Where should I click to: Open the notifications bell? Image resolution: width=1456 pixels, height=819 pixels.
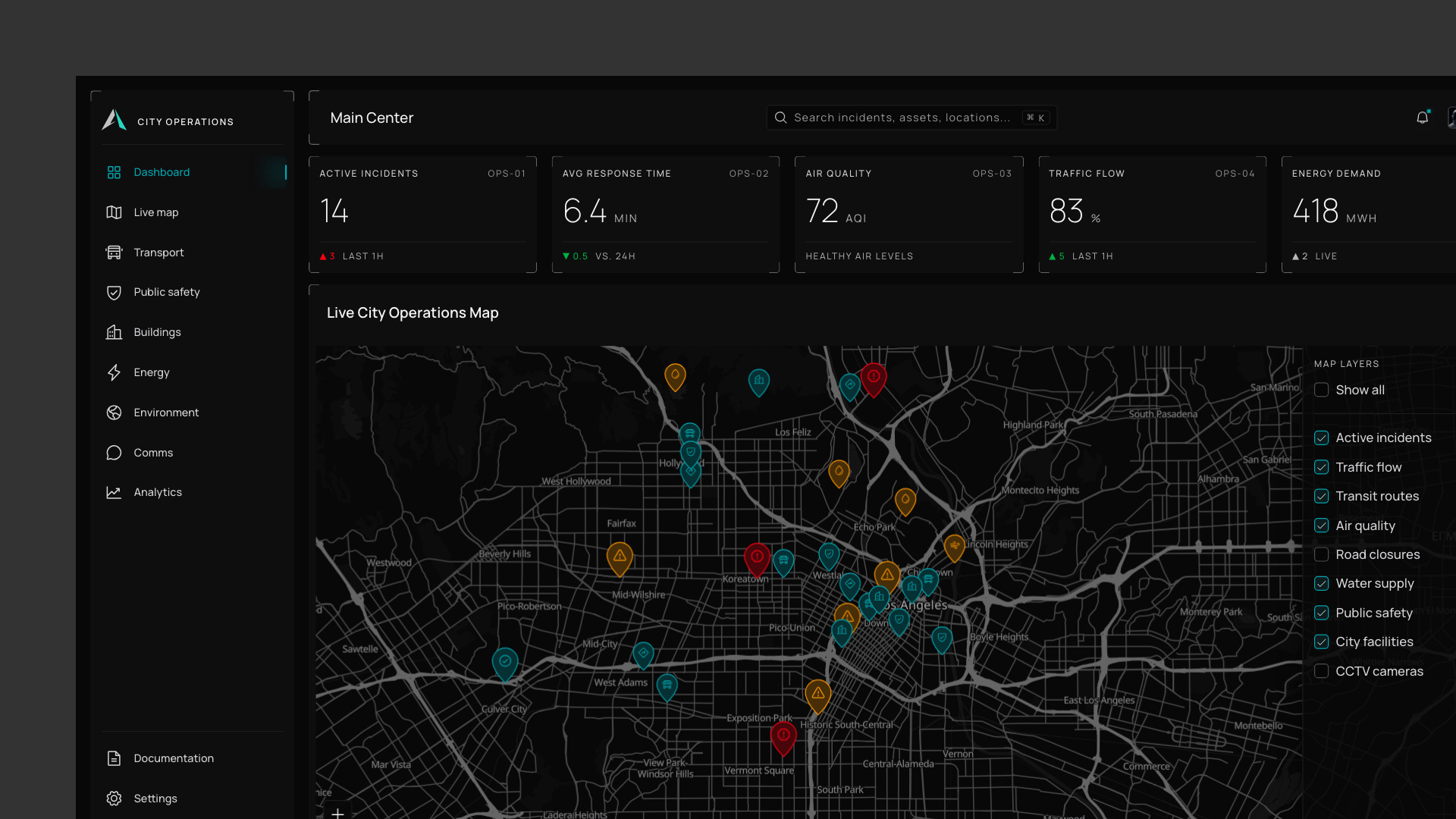point(1423,118)
